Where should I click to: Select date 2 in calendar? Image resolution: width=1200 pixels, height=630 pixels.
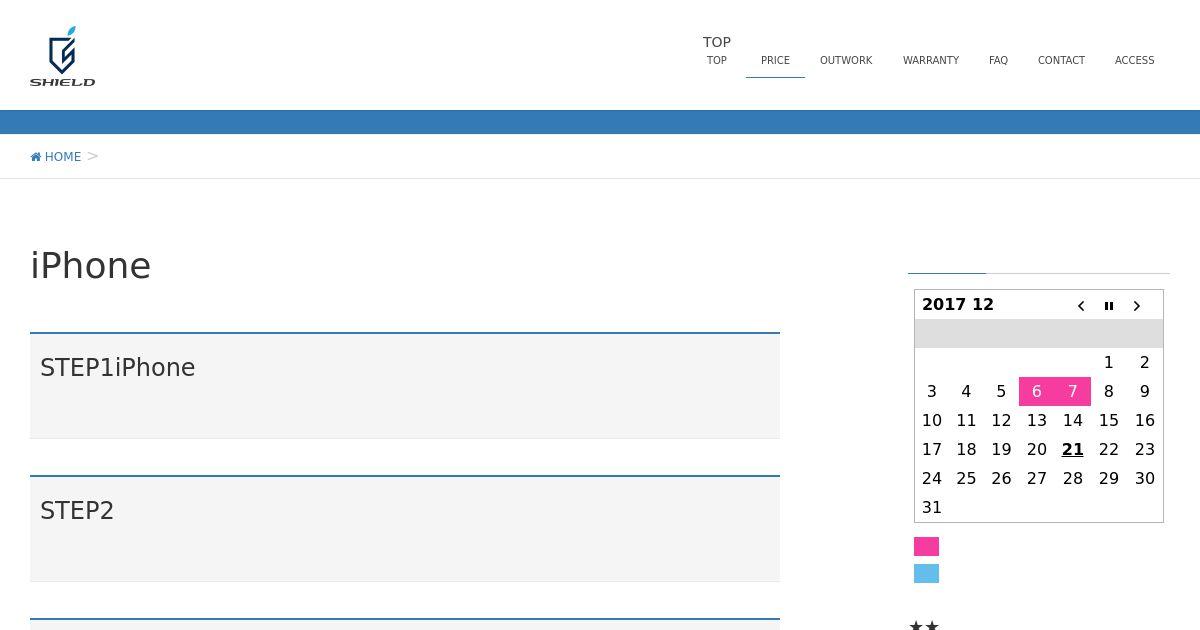[x=1145, y=362]
